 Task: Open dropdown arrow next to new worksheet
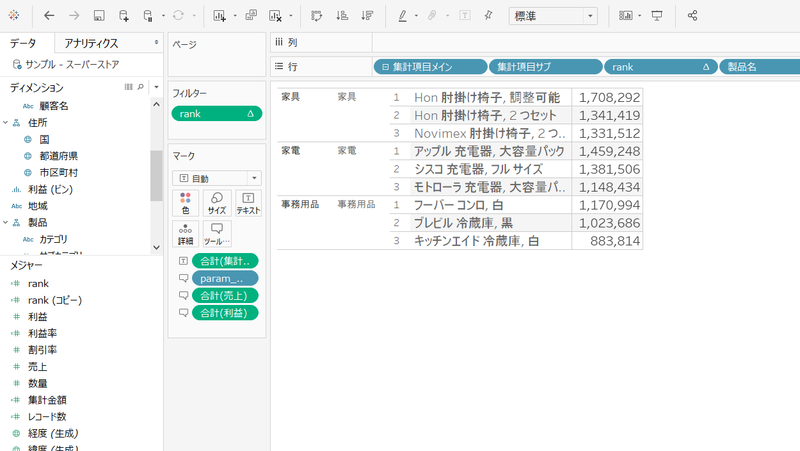click(x=235, y=16)
